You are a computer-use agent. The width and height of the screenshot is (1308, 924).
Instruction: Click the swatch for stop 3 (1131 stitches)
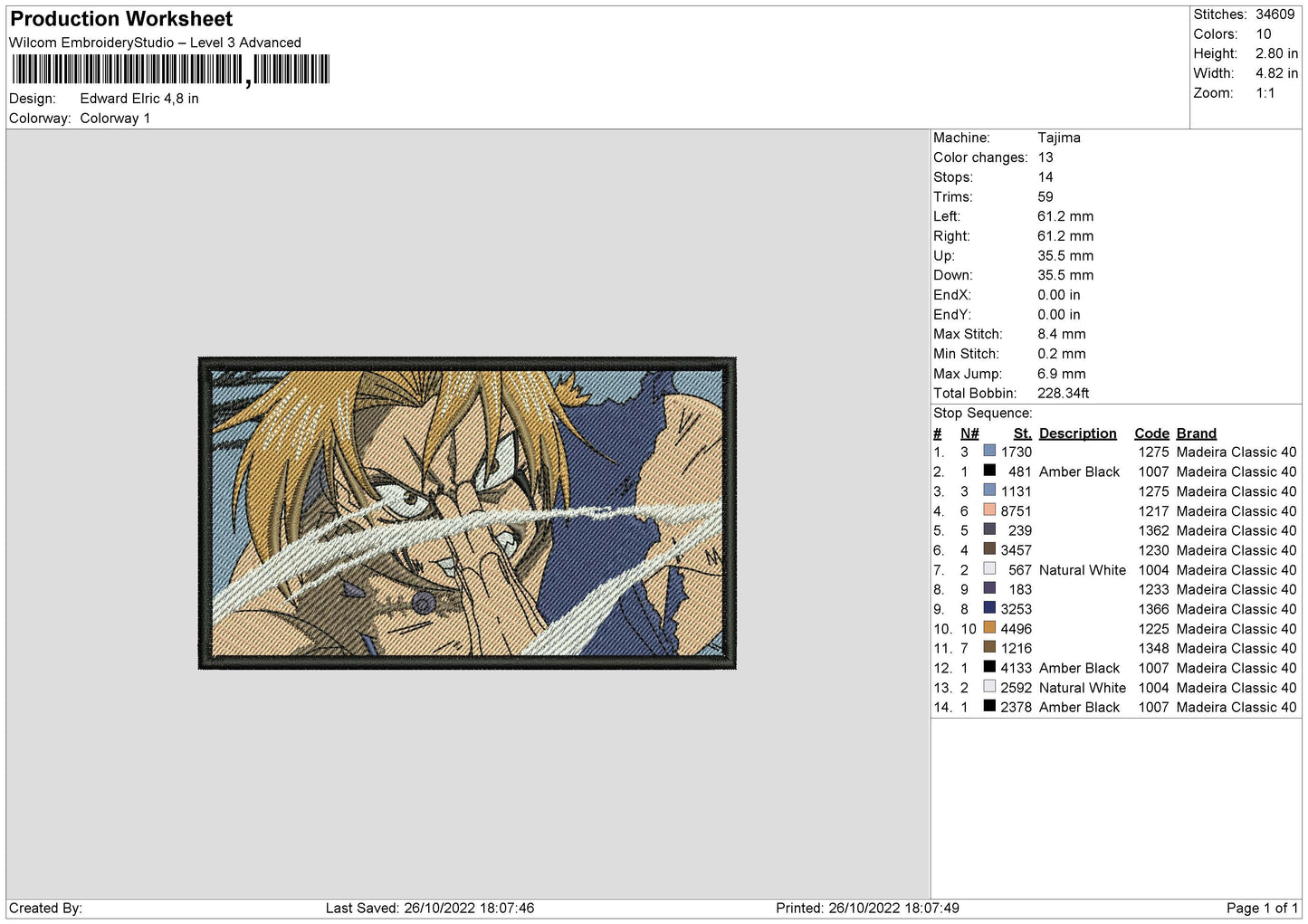989,491
